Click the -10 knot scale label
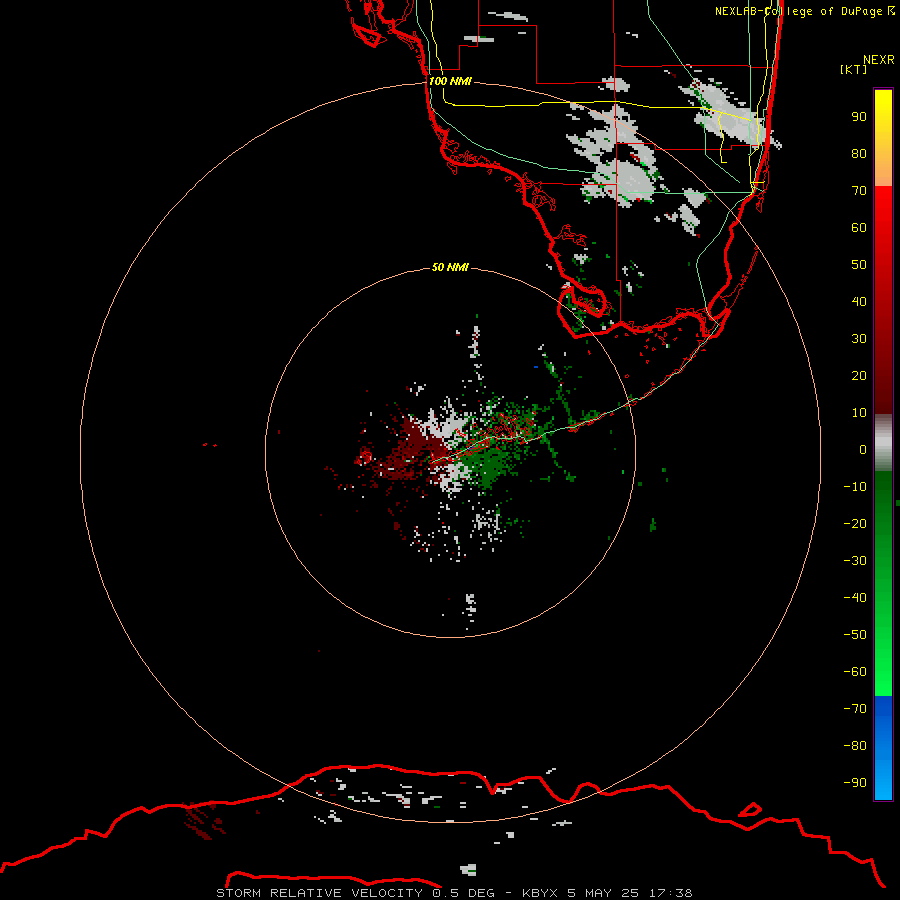The image size is (900, 900). pyautogui.click(x=855, y=487)
